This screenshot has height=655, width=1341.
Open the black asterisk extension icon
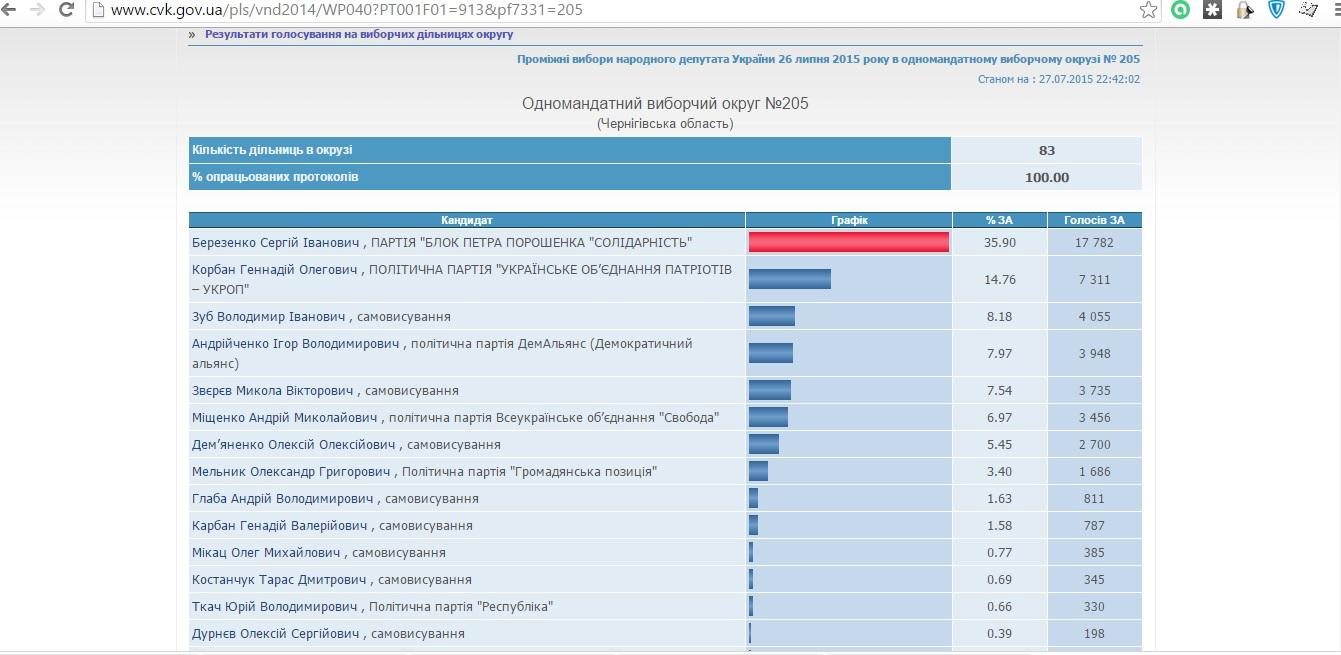pyautogui.click(x=1213, y=10)
